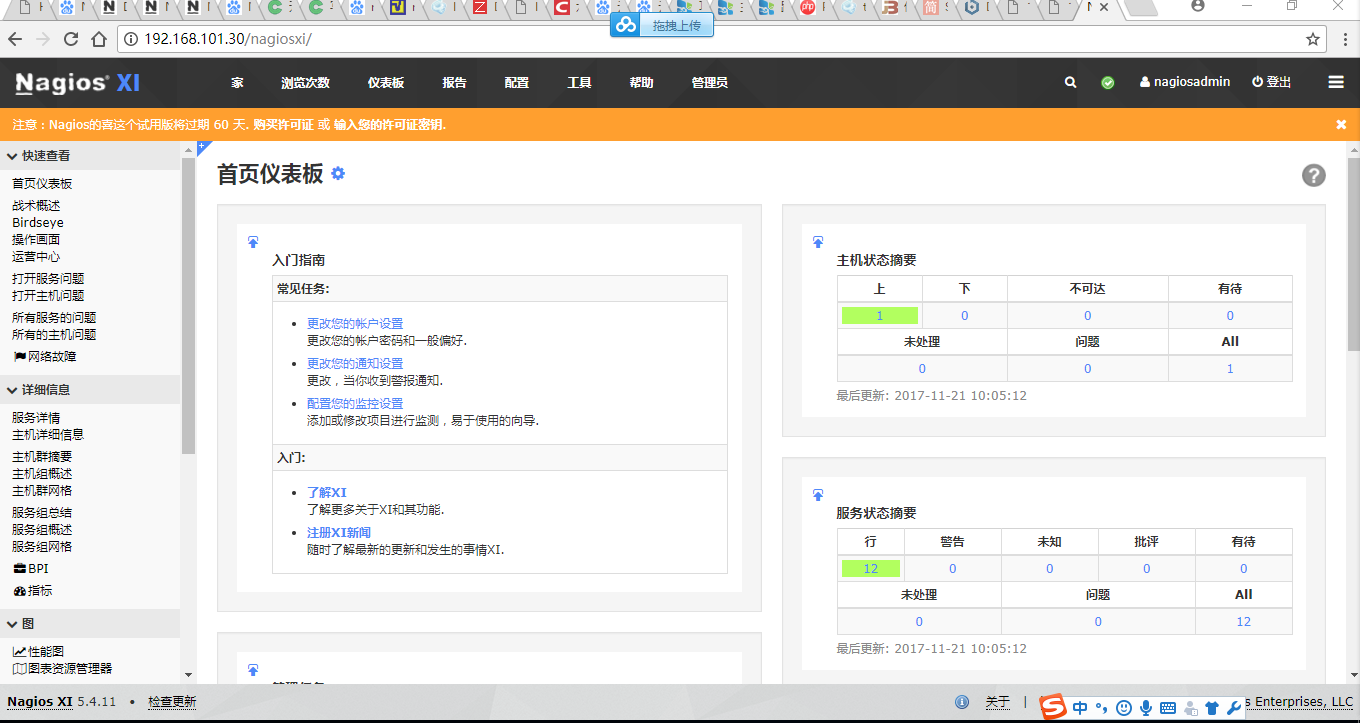Open the 工具 menu
Image resolution: width=1360 pixels, height=723 pixels.
coord(579,83)
